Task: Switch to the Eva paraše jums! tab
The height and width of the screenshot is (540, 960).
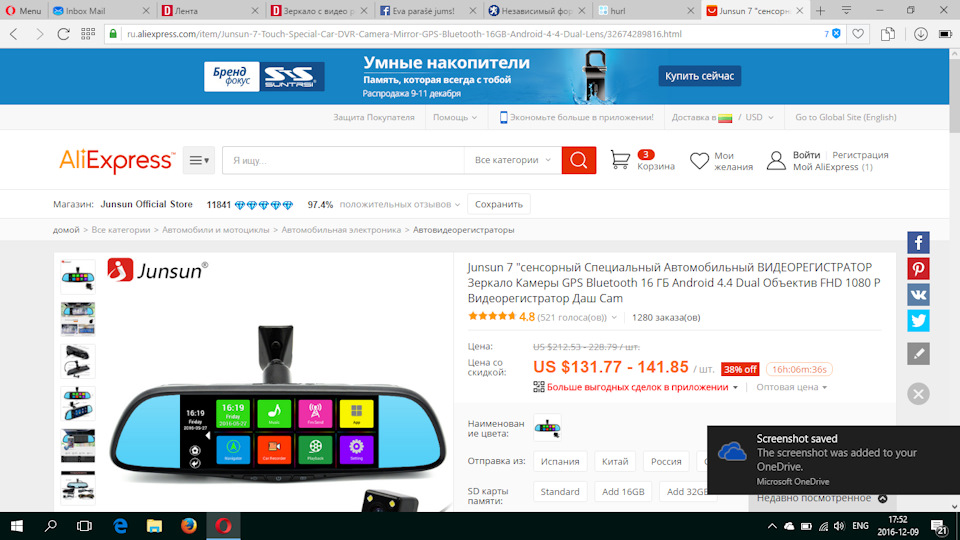Action: pyautogui.click(x=427, y=10)
